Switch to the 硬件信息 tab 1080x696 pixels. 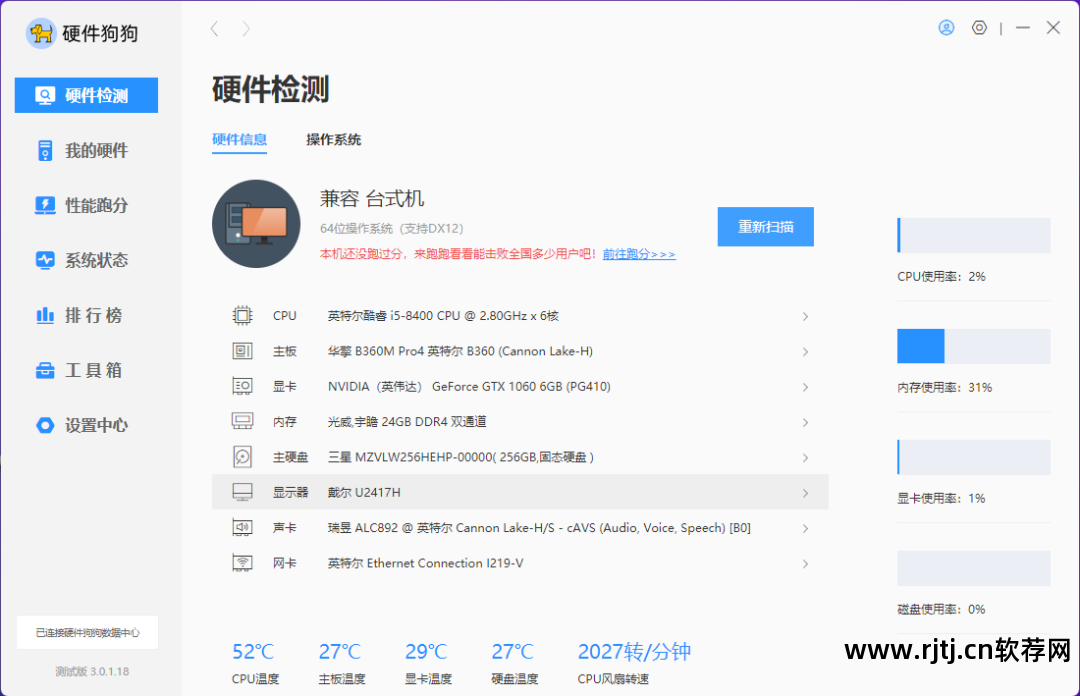click(x=239, y=140)
